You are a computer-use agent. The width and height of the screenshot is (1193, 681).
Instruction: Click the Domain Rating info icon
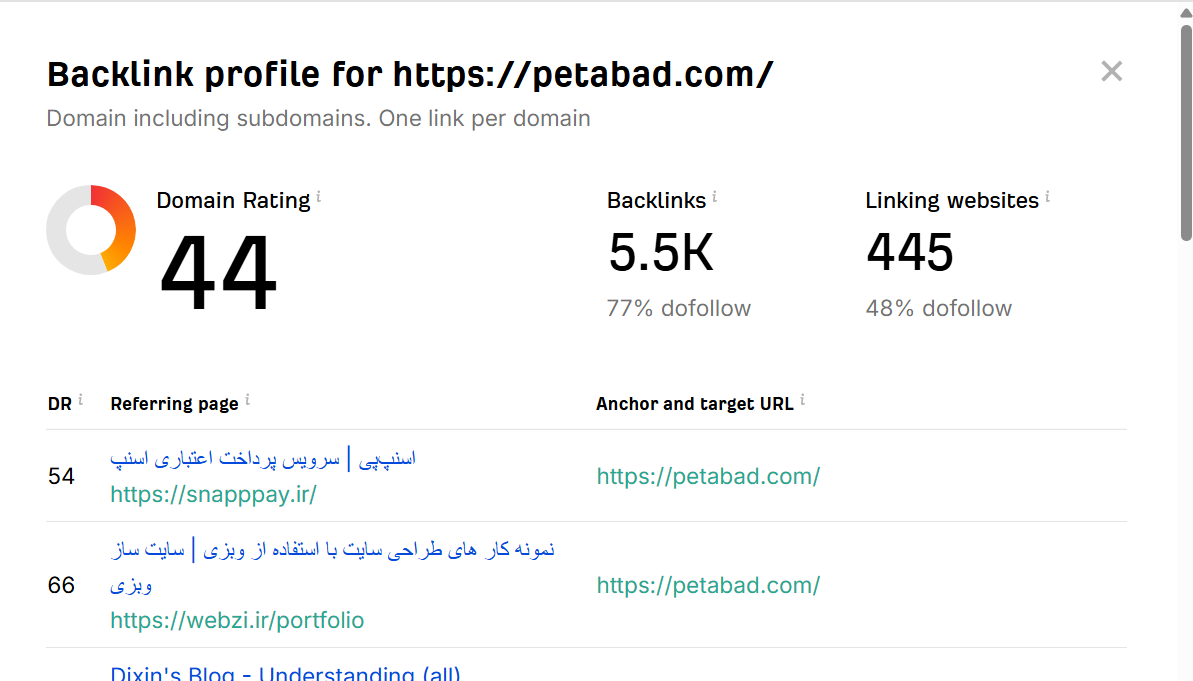[x=319, y=197]
